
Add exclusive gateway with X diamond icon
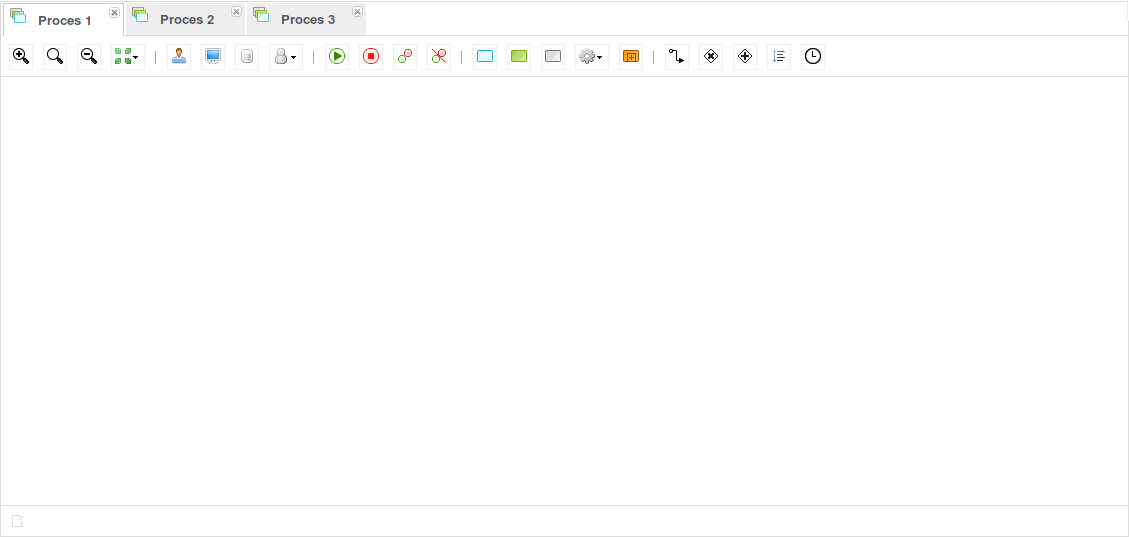pos(711,56)
